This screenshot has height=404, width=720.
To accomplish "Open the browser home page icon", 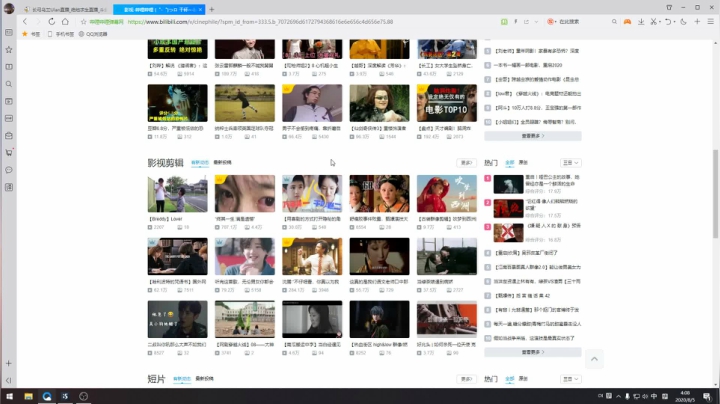I will pyautogui.click(x=65, y=22).
